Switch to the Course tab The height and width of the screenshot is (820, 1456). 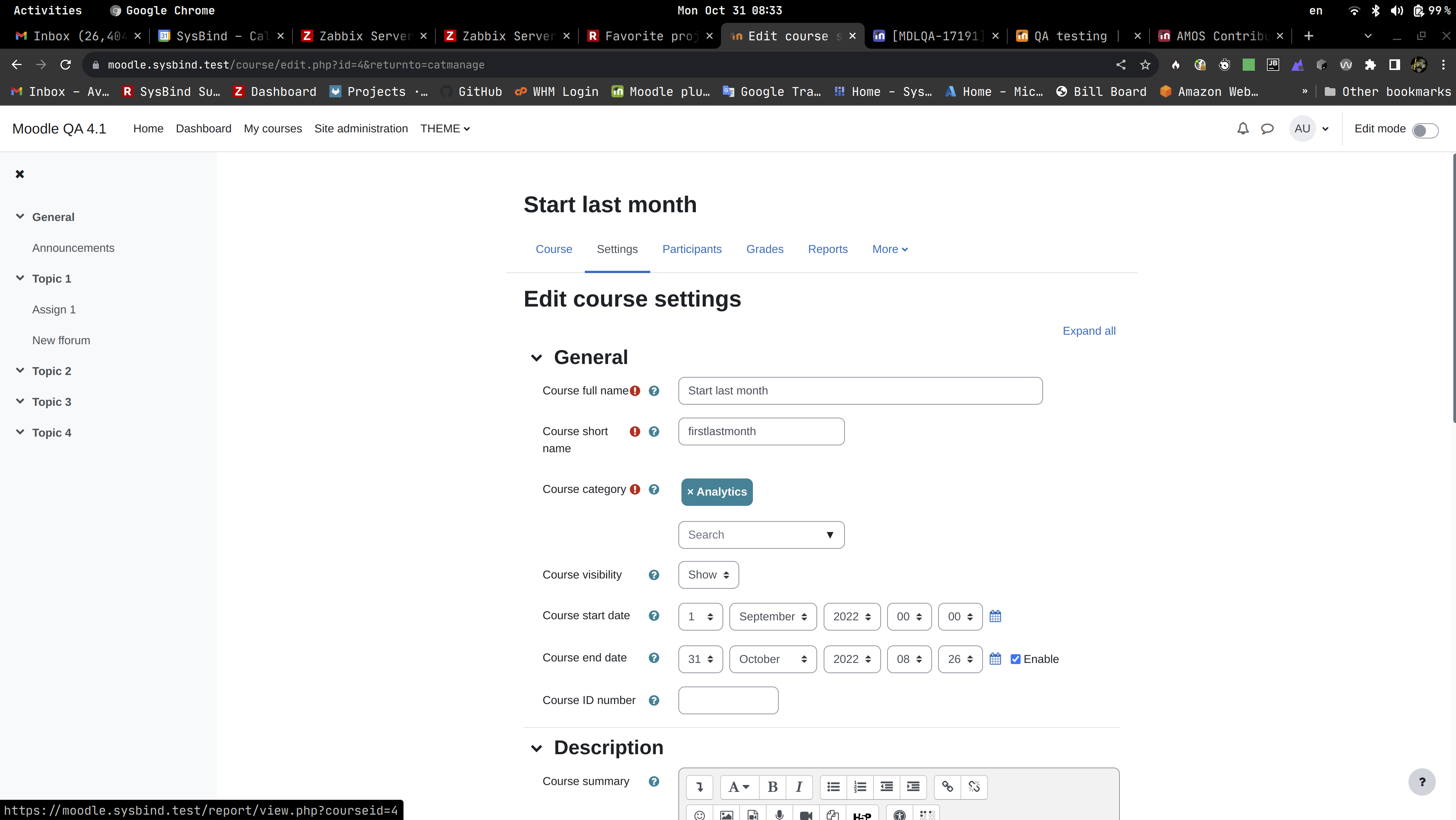point(554,249)
